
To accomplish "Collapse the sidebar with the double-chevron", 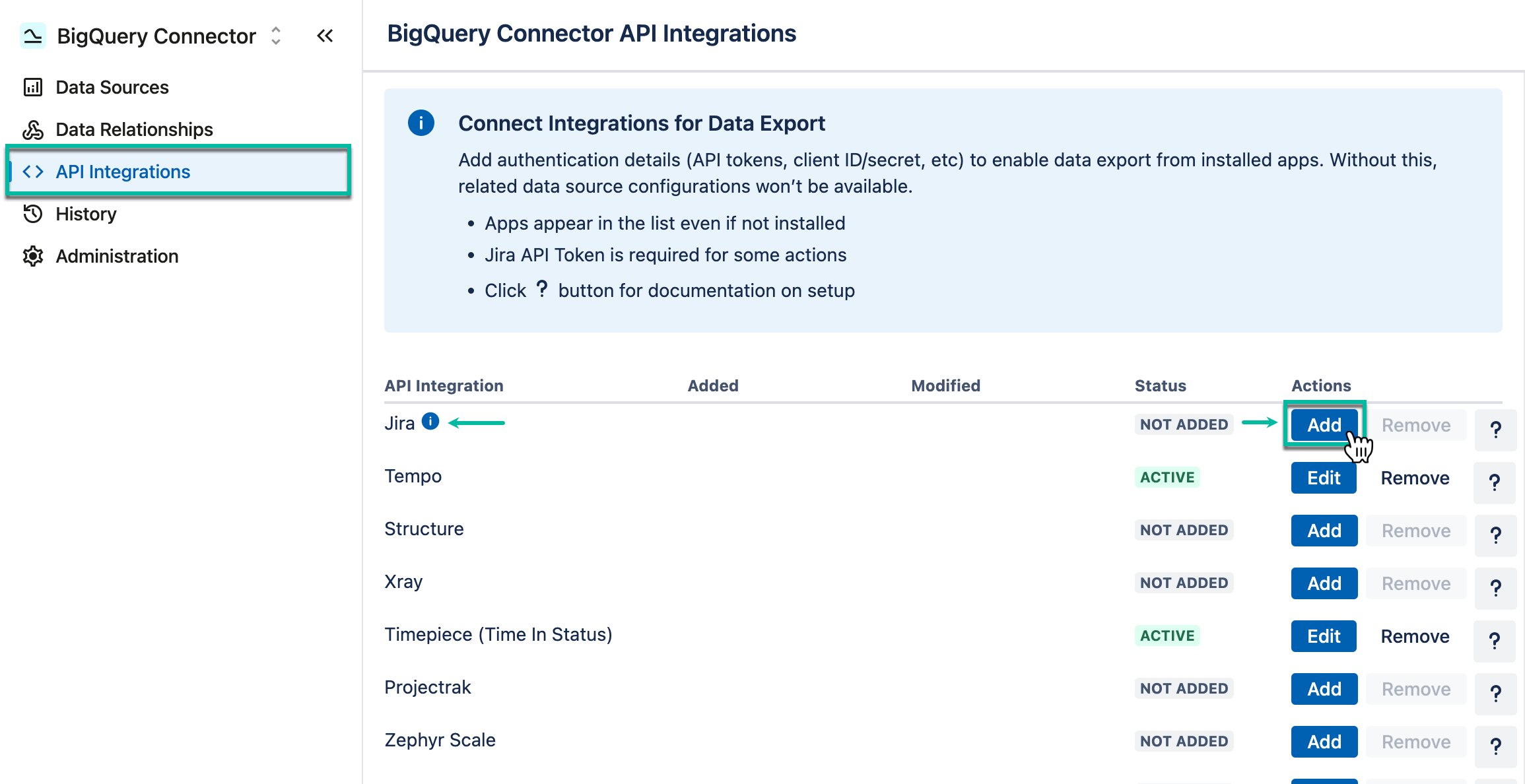I will tap(325, 36).
